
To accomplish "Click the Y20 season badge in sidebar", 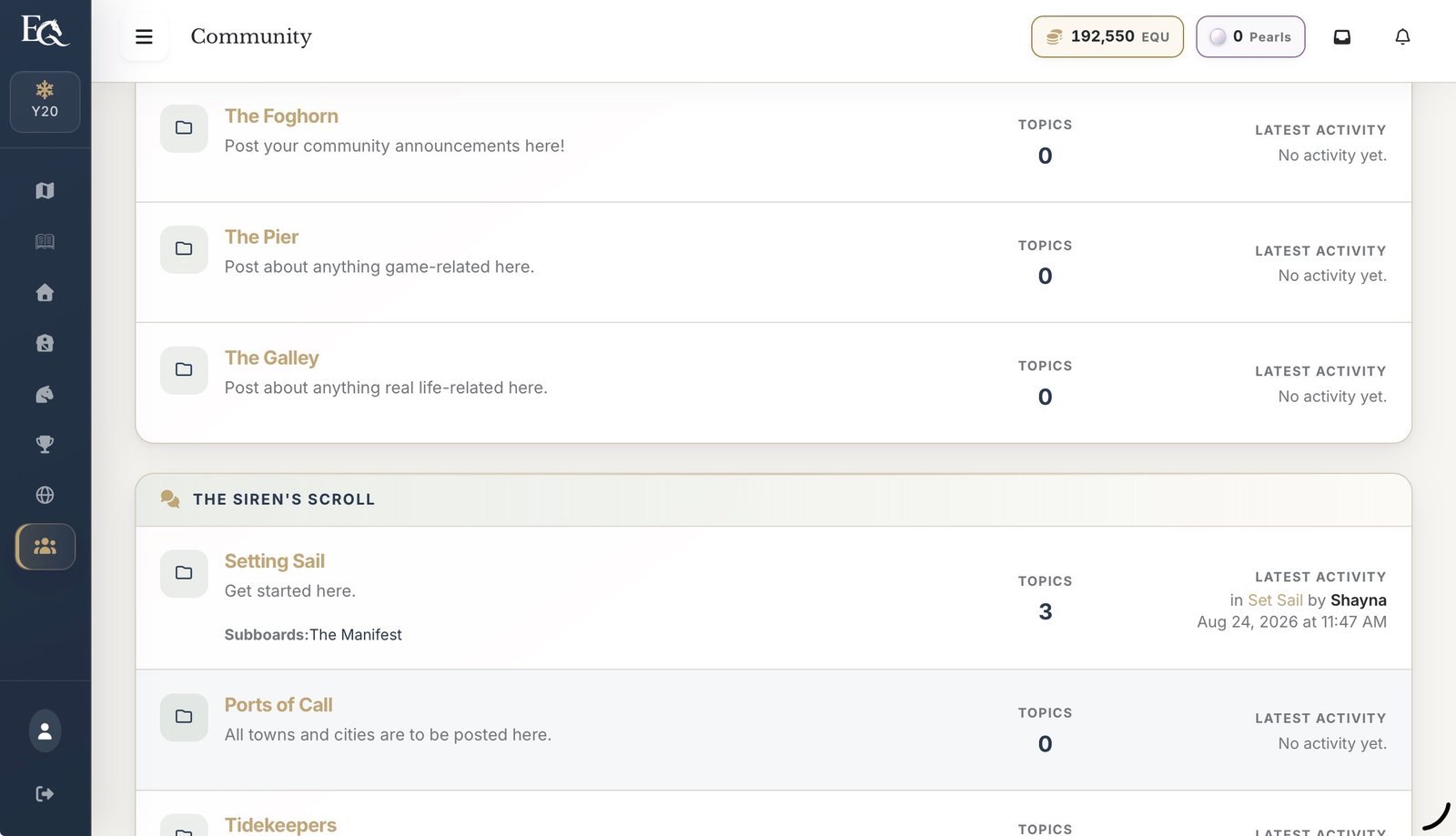I will (45, 102).
